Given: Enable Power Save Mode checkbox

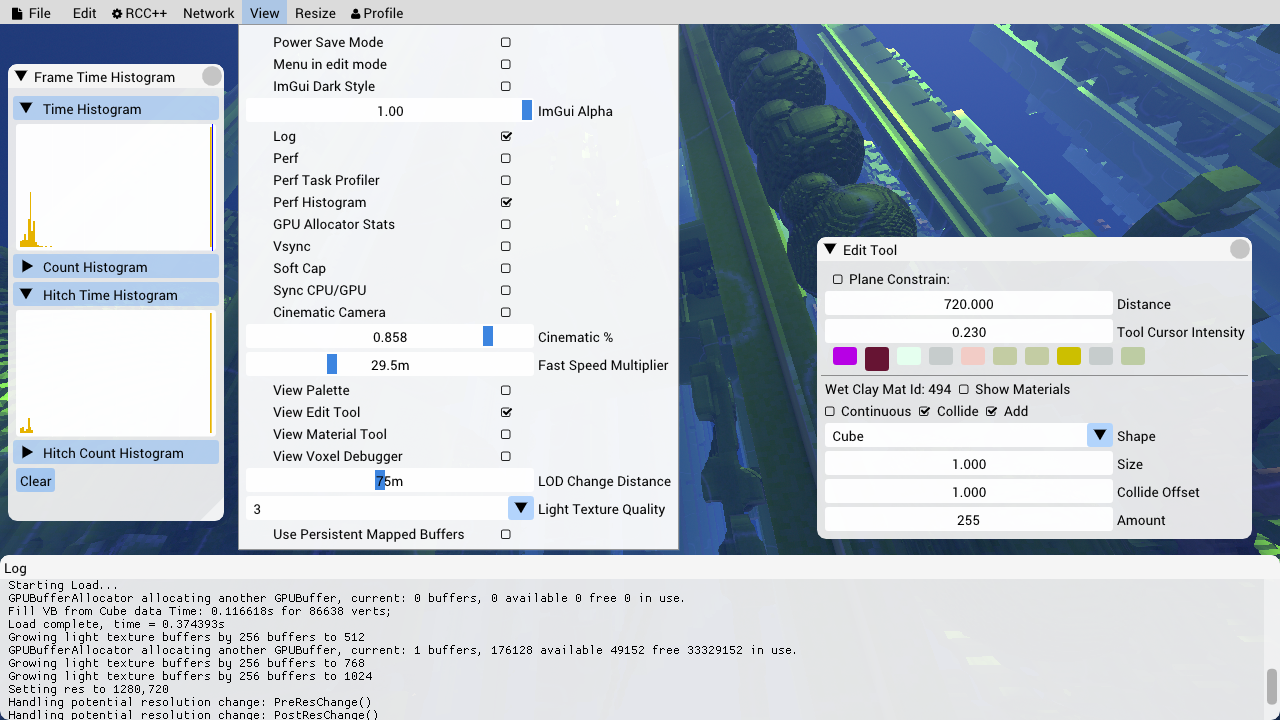Looking at the screenshot, I should tap(506, 42).
